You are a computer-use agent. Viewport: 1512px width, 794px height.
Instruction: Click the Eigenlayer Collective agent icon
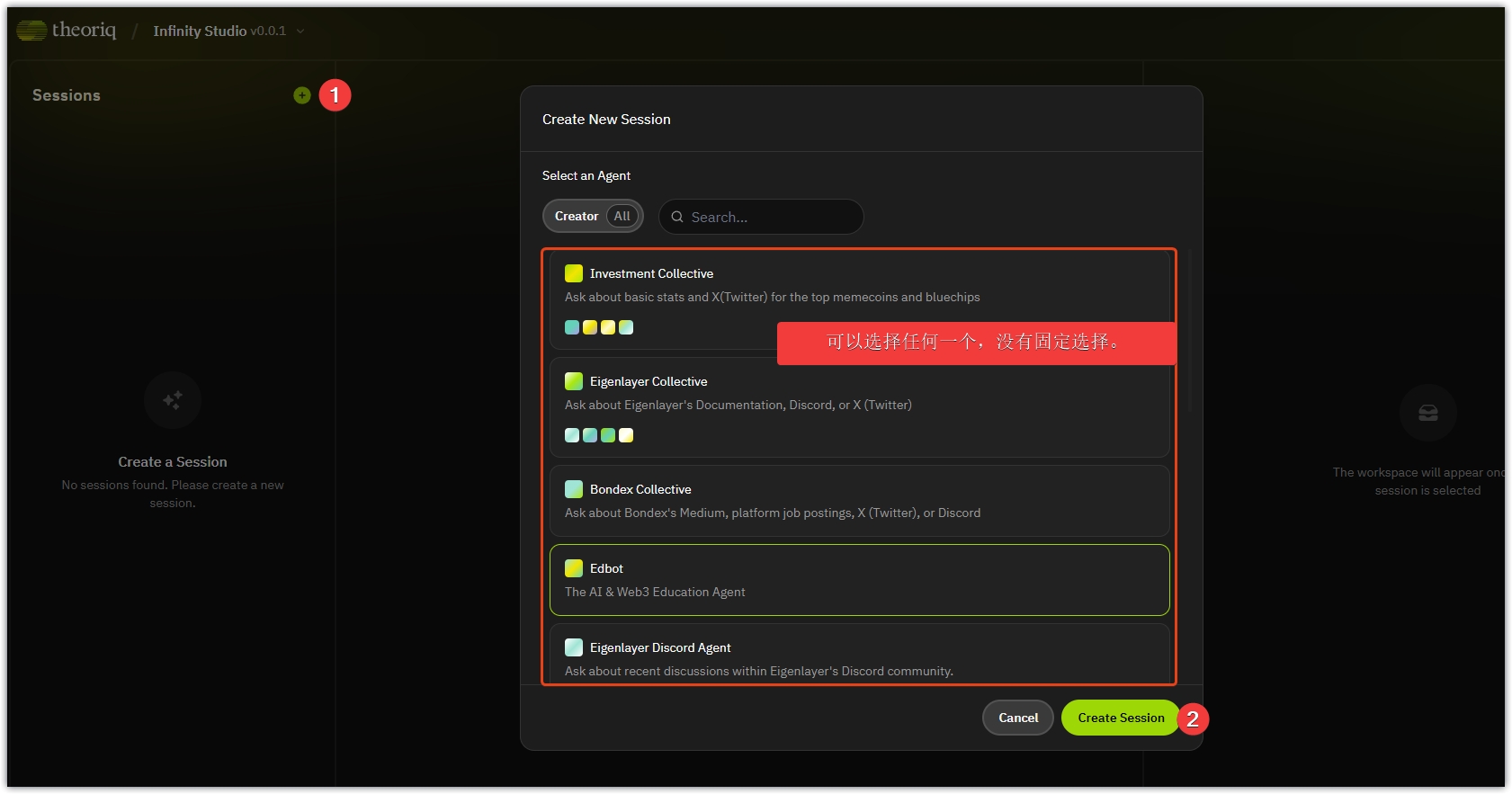pos(573,381)
